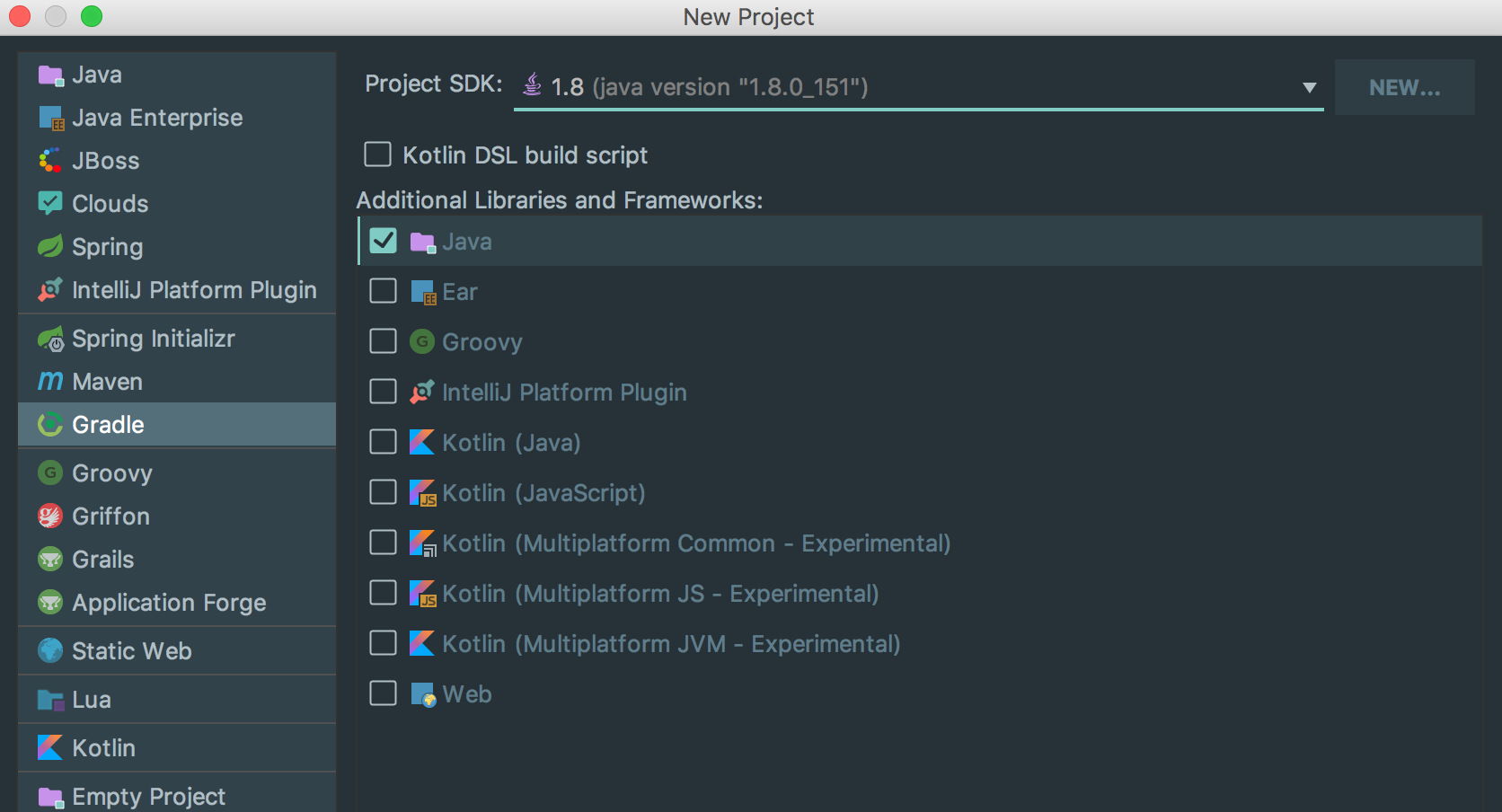
Task: Click the Maven m icon
Action: point(50,381)
